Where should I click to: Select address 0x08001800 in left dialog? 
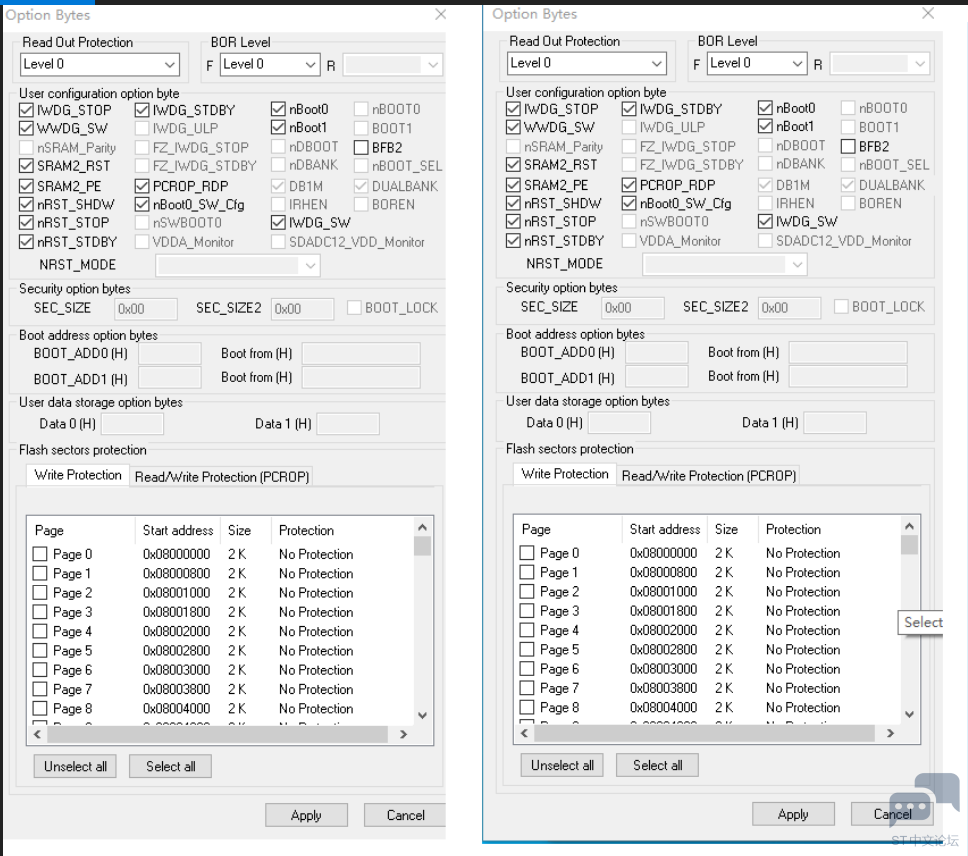click(x=177, y=612)
